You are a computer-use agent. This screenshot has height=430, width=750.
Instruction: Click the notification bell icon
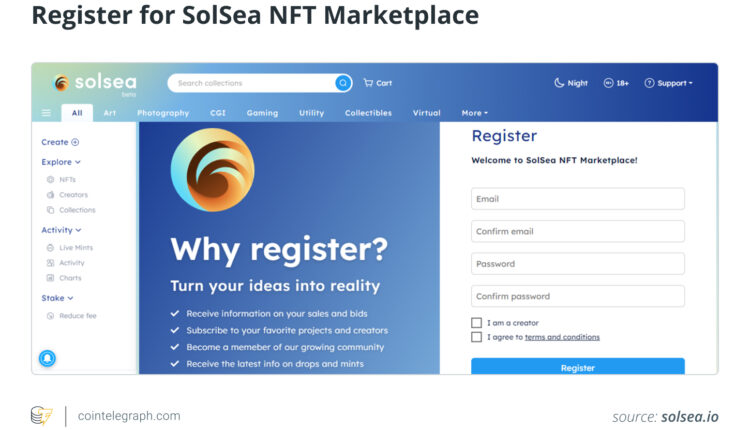click(x=47, y=358)
